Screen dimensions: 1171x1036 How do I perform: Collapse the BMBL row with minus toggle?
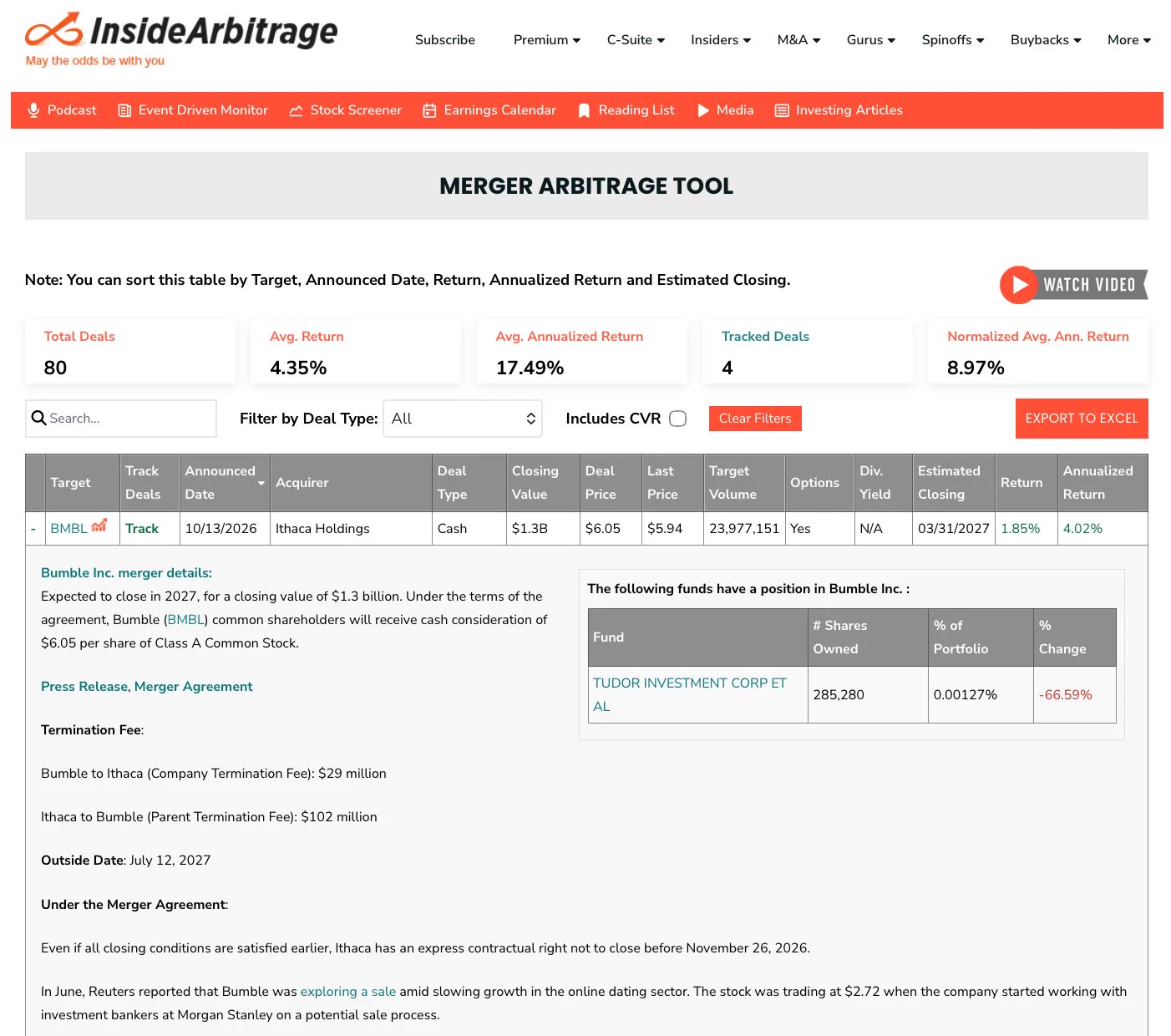point(33,529)
